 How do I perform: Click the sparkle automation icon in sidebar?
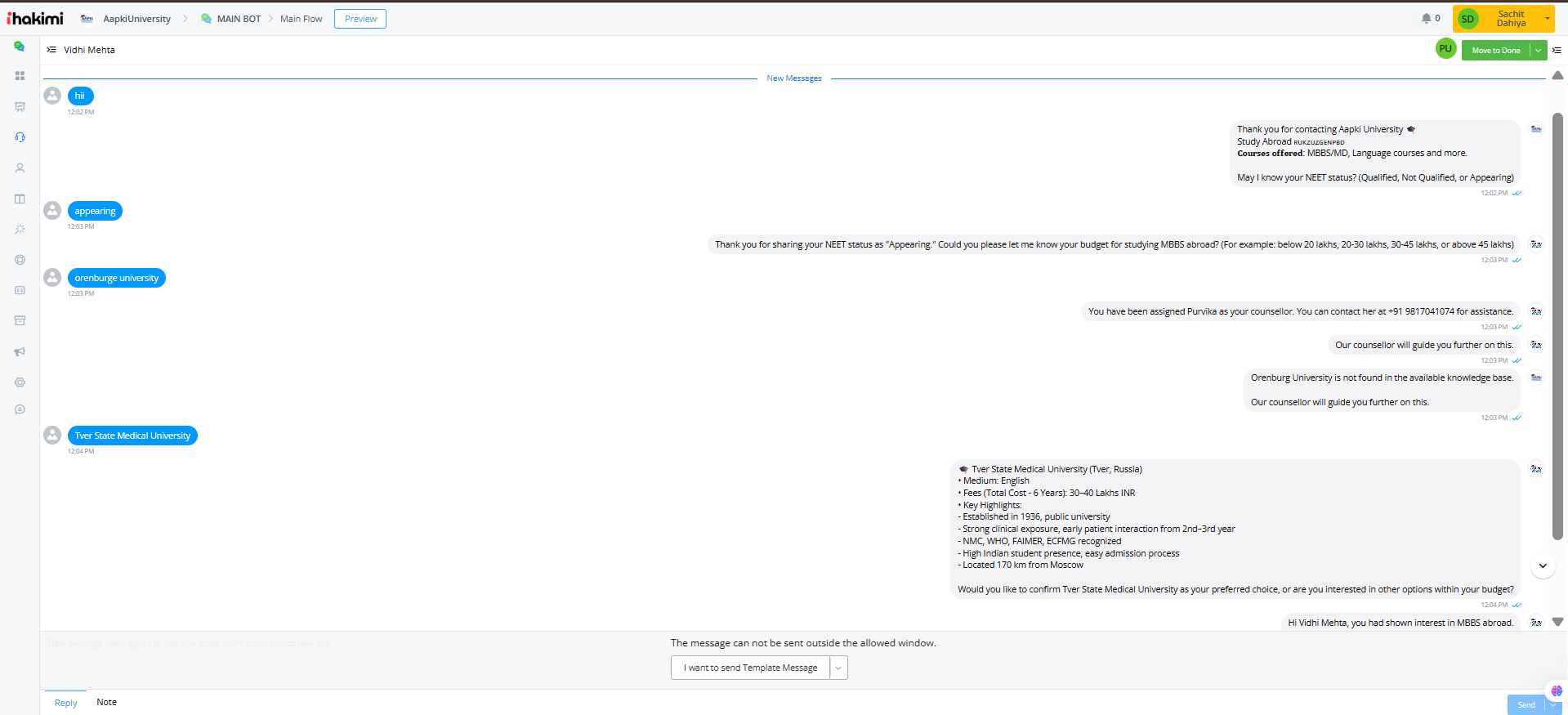[20, 230]
